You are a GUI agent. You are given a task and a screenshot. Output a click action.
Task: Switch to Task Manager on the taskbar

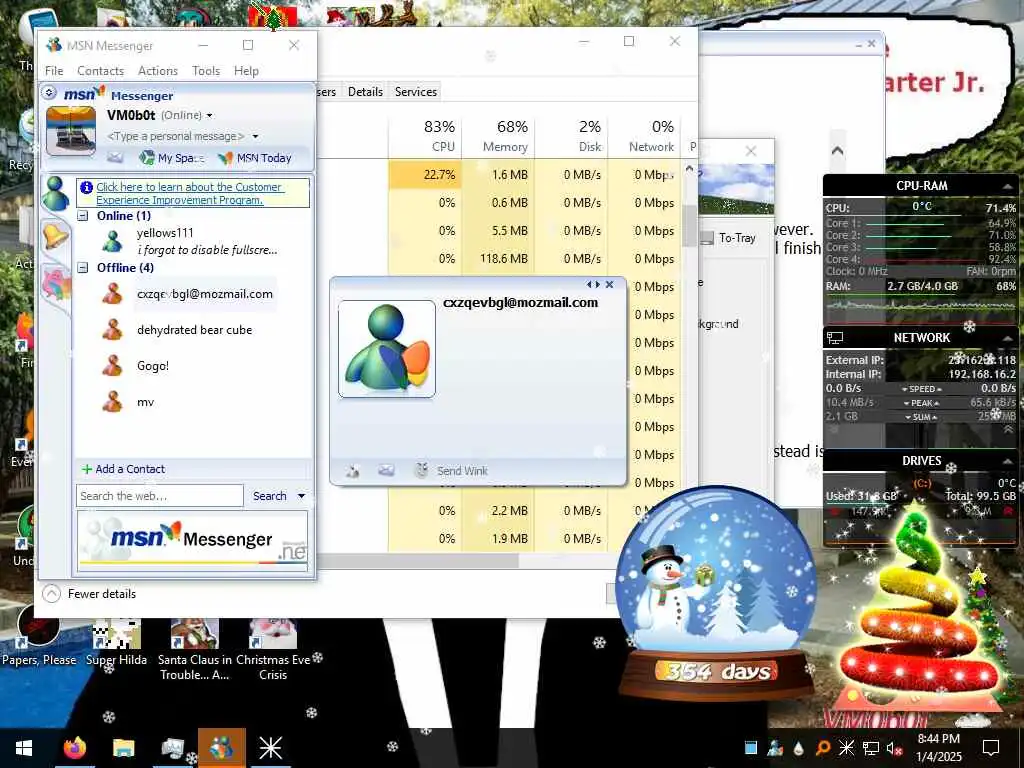coord(172,748)
